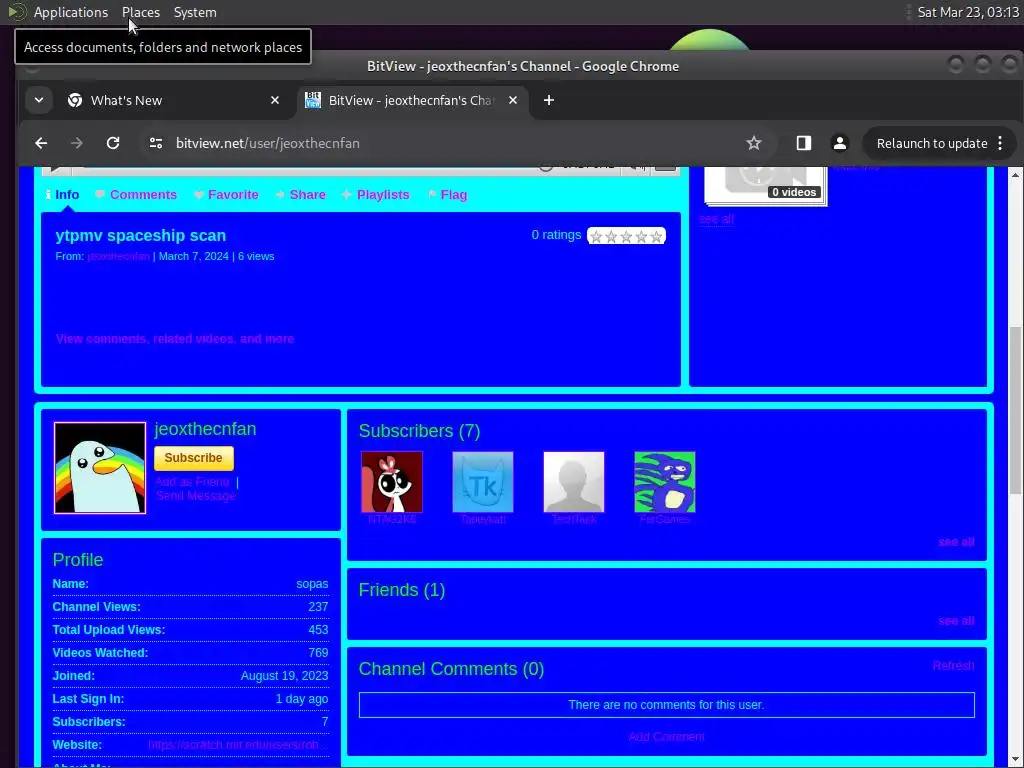Click see all in Subscribers section

956,542
